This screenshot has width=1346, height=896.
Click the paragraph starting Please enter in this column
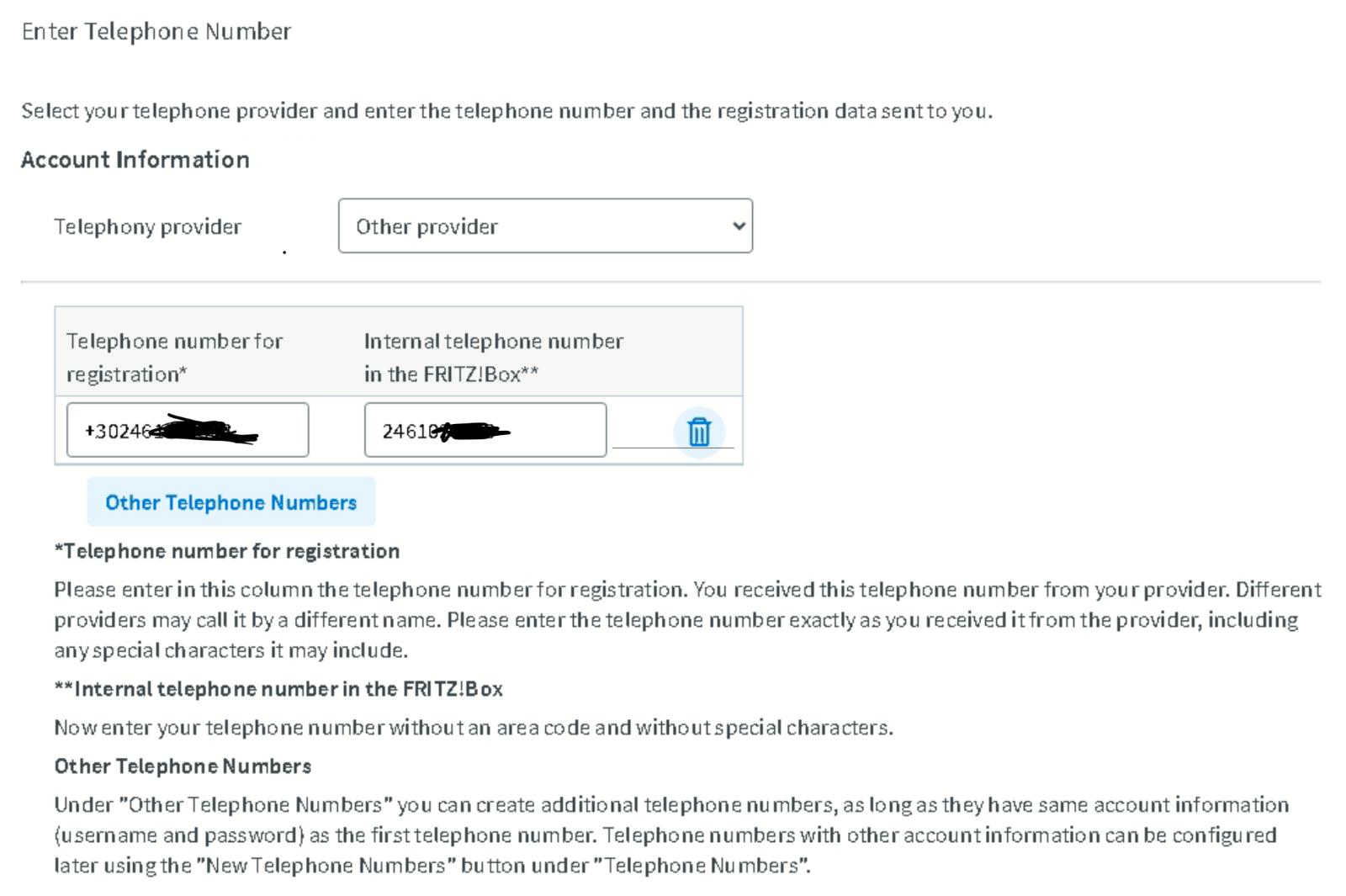coord(687,620)
